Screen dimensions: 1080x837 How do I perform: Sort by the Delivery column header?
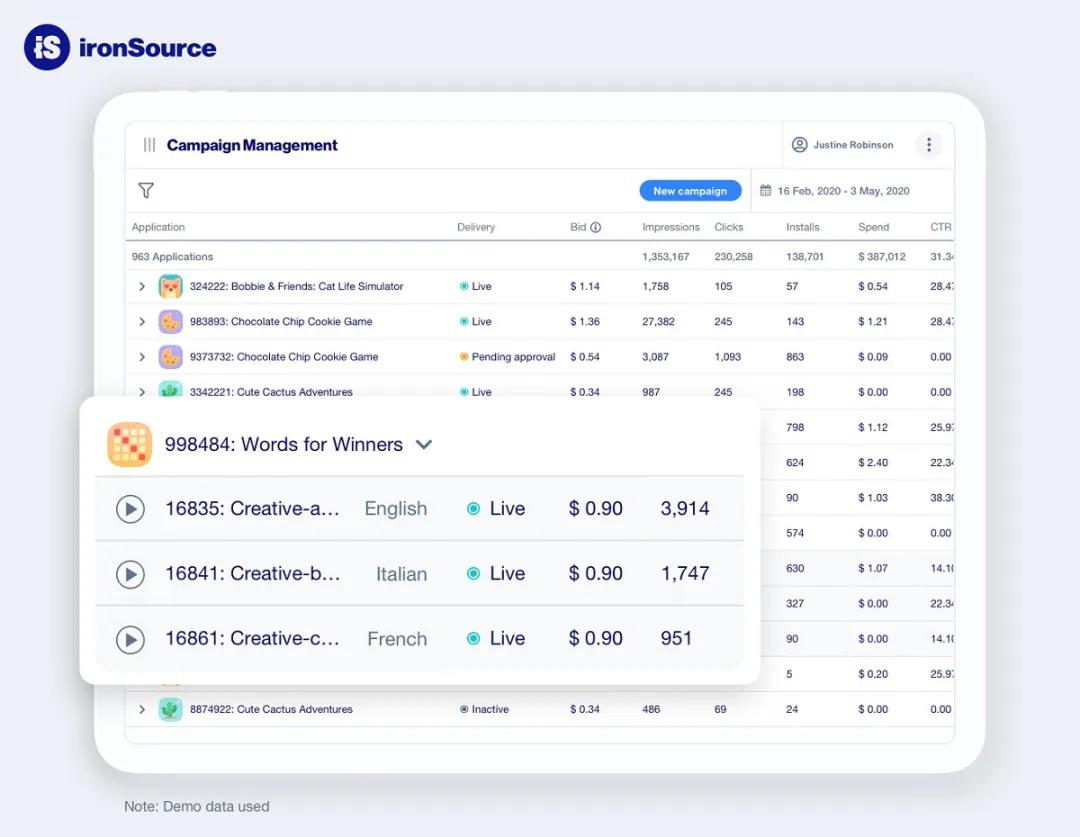coord(476,227)
